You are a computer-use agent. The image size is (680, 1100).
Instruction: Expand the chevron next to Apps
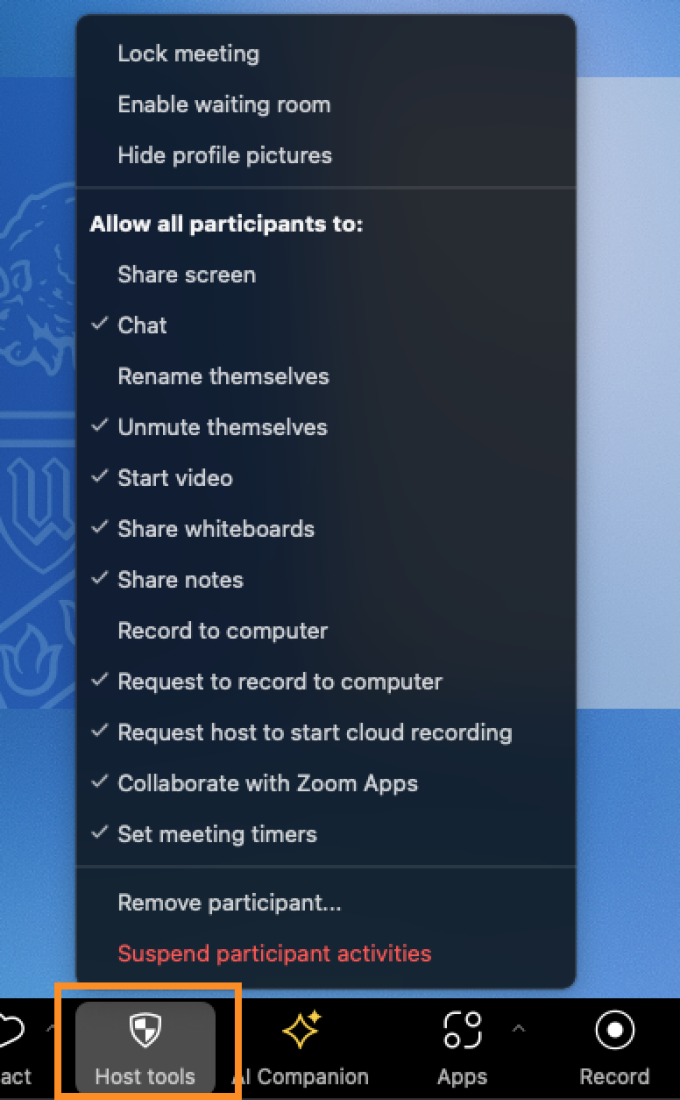(x=518, y=1027)
